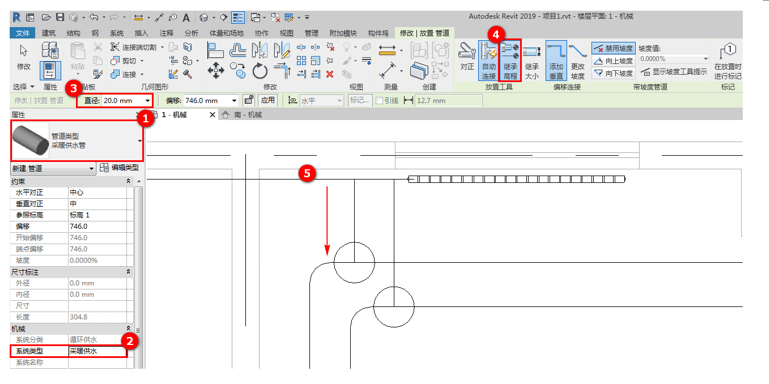Toggle the 属性 properties palette button

pyautogui.click(x=50, y=70)
